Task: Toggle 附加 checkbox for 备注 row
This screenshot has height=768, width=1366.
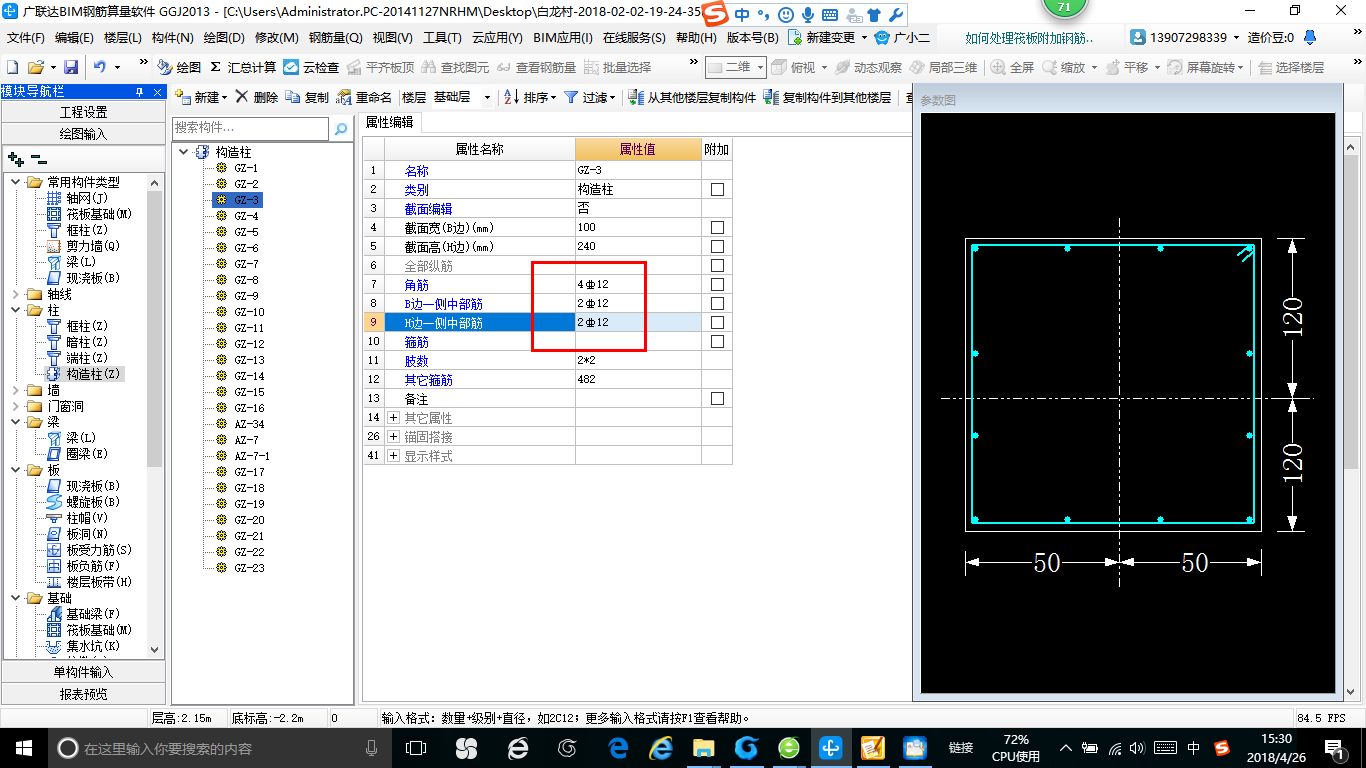Action: click(x=717, y=399)
